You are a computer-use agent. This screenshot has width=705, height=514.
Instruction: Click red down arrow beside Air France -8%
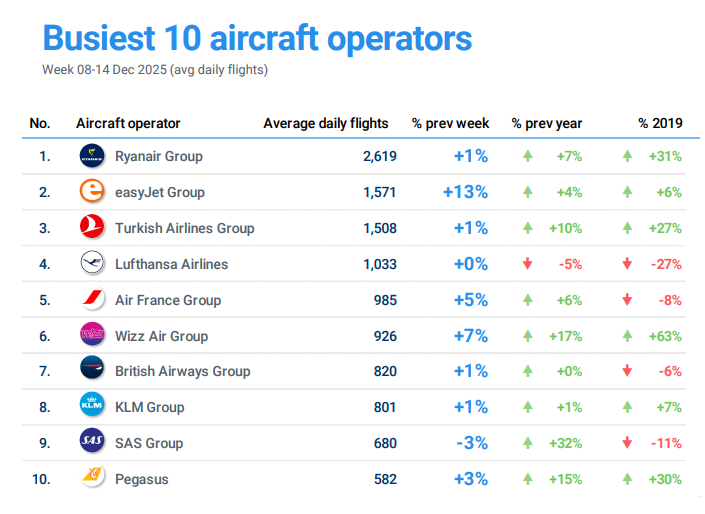(627, 300)
